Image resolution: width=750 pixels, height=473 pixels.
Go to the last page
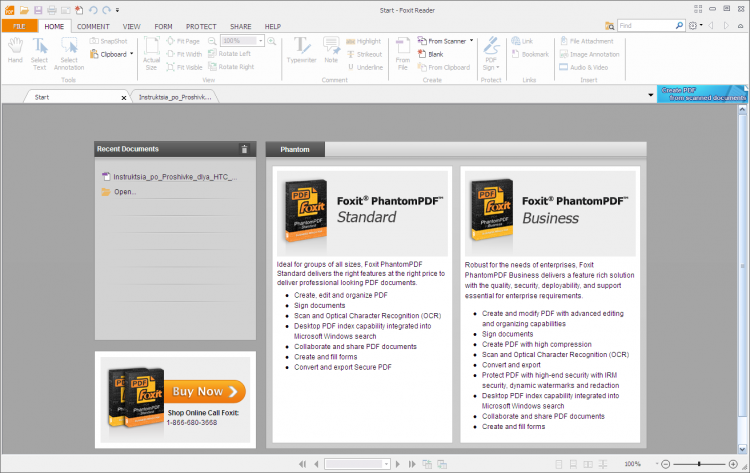pyautogui.click(x=412, y=464)
